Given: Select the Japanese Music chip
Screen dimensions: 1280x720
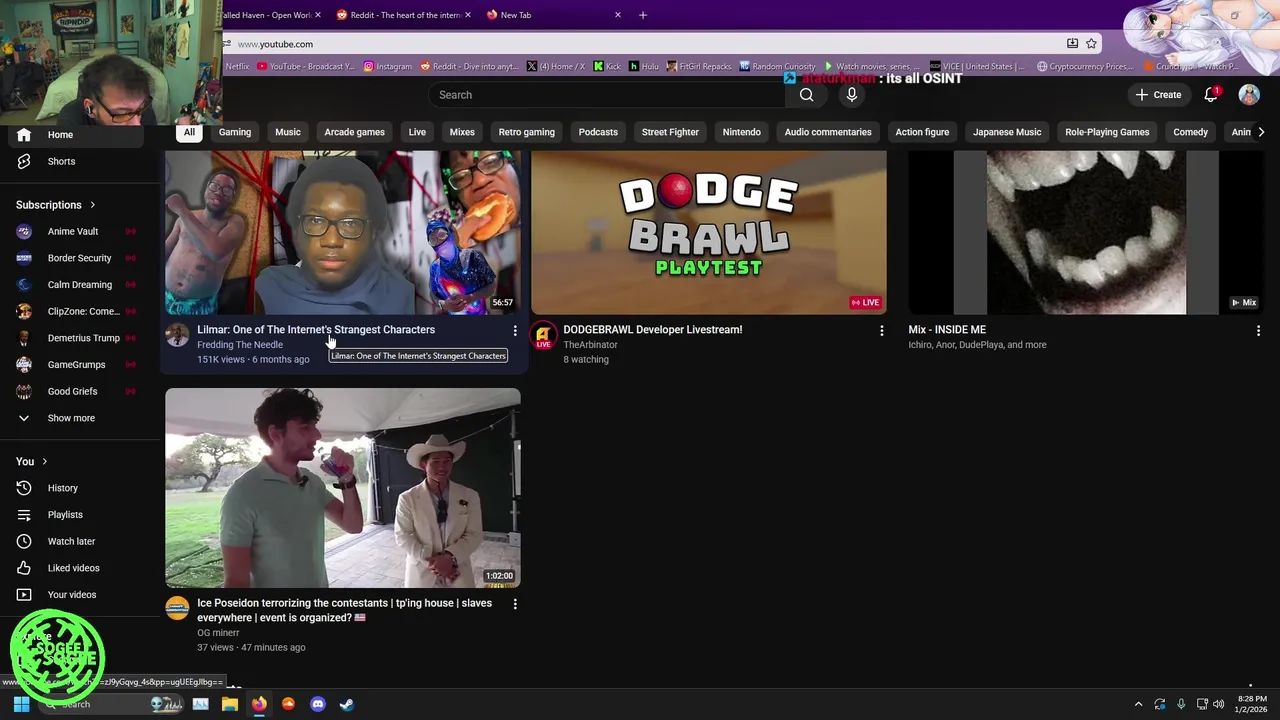Looking at the screenshot, I should coord(1007,132).
